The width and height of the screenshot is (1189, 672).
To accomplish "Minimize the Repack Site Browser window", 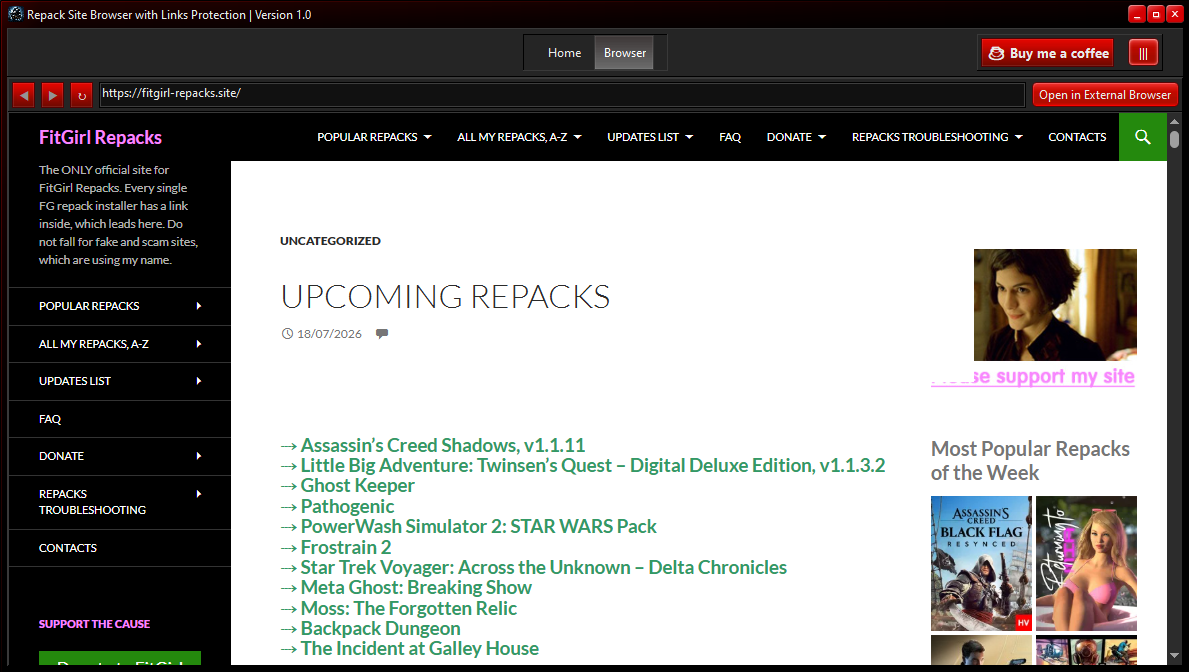I will [x=1137, y=14].
